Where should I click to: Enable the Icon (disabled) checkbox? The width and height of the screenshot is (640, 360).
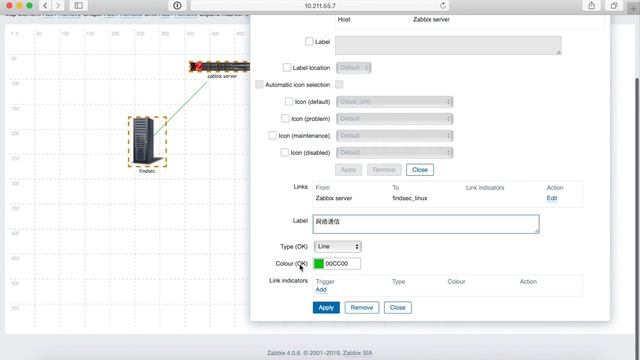(284, 152)
